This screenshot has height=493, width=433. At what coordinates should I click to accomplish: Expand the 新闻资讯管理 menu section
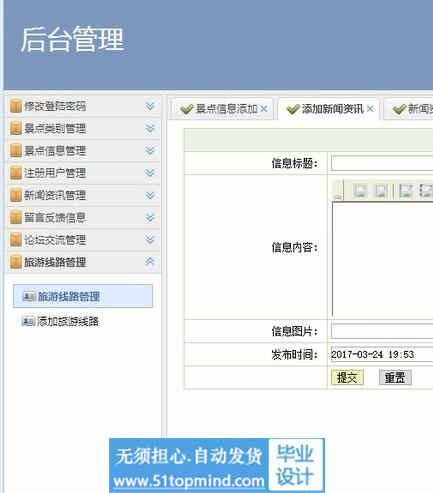pos(150,195)
